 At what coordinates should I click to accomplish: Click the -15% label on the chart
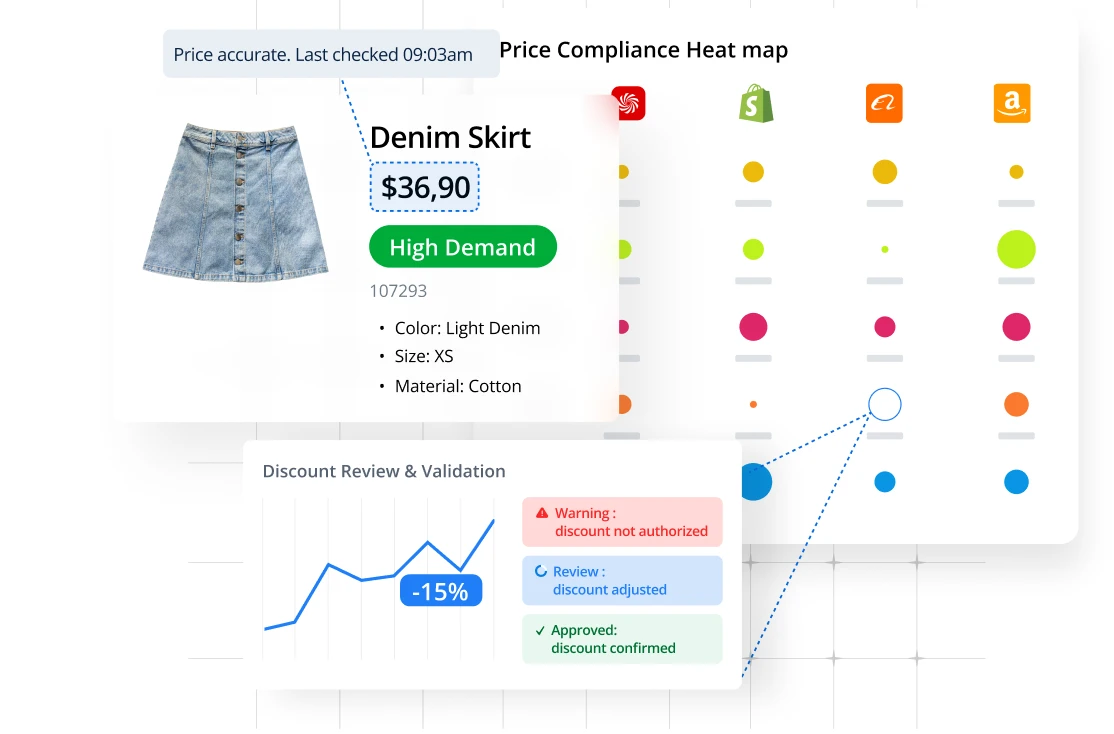(441, 591)
